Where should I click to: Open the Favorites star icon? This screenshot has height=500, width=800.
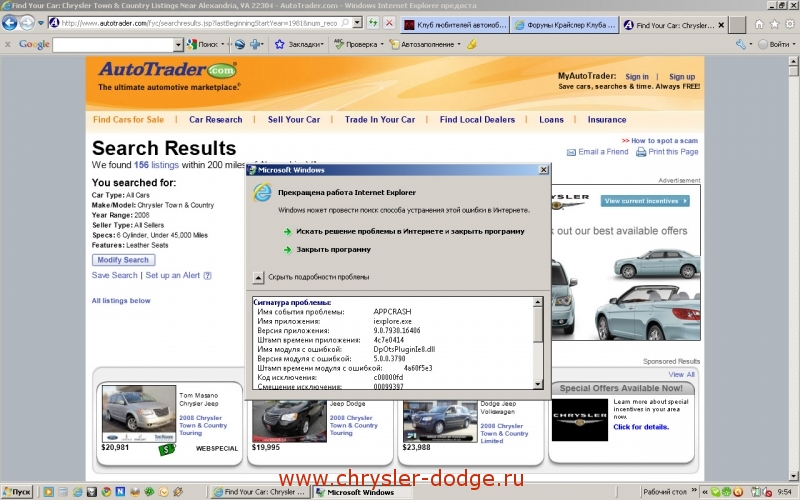coord(774,24)
